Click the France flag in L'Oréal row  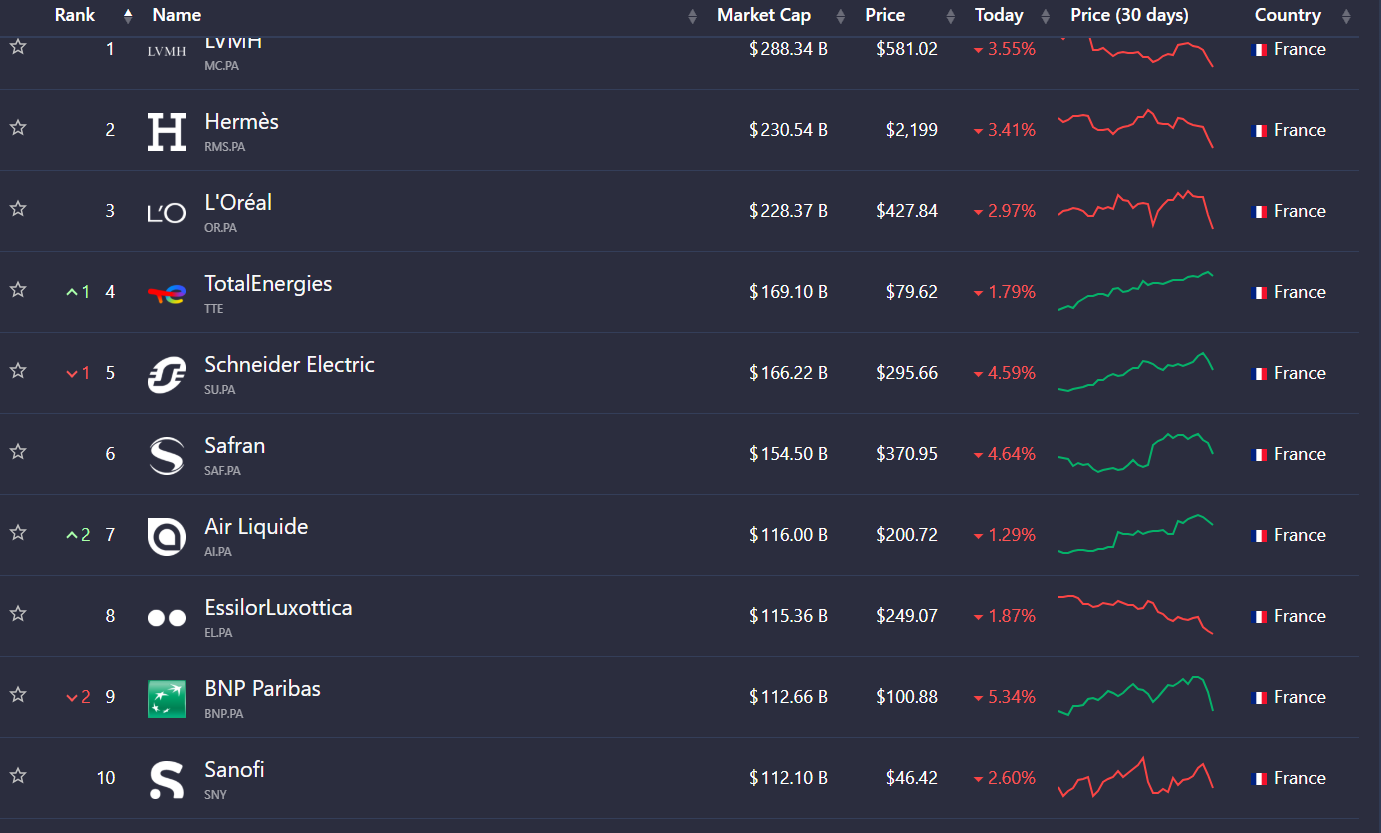point(1261,212)
